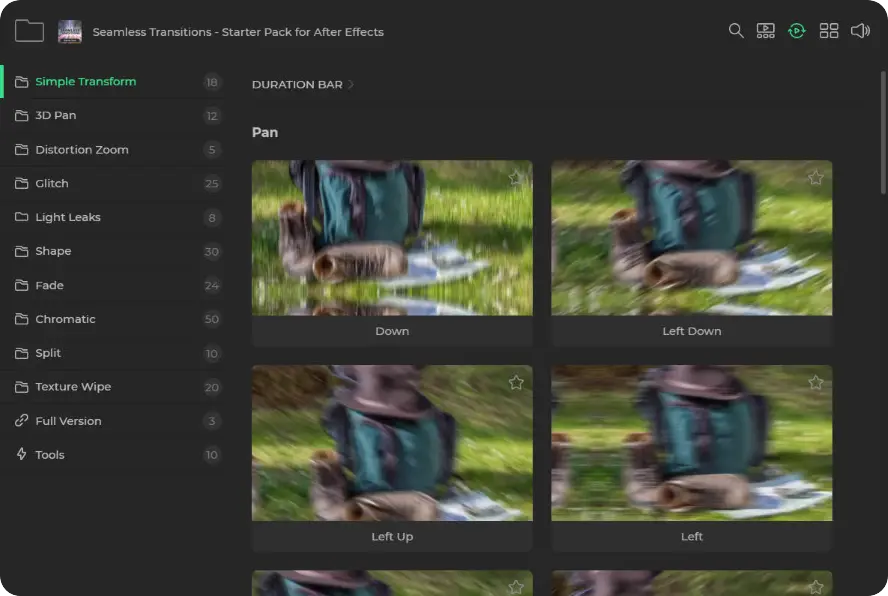Click the vertical scrollbar thumb

(882, 133)
